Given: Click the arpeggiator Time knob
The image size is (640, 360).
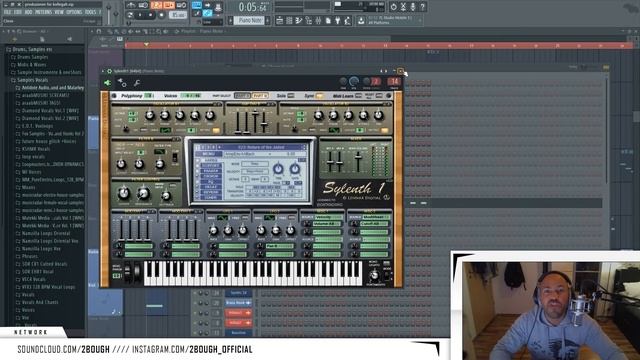Looking at the screenshot, I should point(278,169).
